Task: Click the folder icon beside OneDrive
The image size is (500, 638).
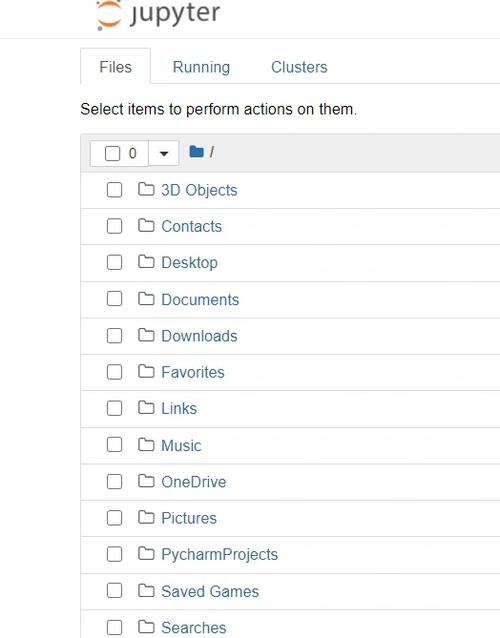Action: [x=146, y=481]
